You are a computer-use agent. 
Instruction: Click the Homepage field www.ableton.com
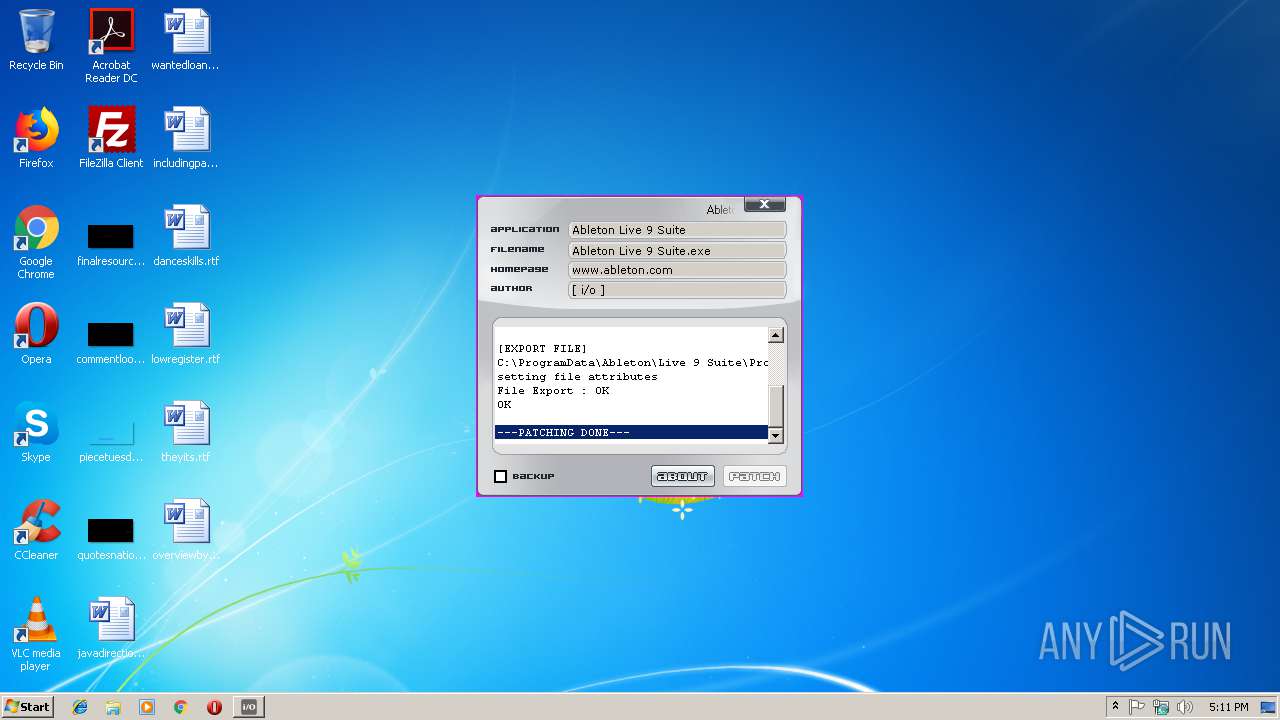coord(677,270)
